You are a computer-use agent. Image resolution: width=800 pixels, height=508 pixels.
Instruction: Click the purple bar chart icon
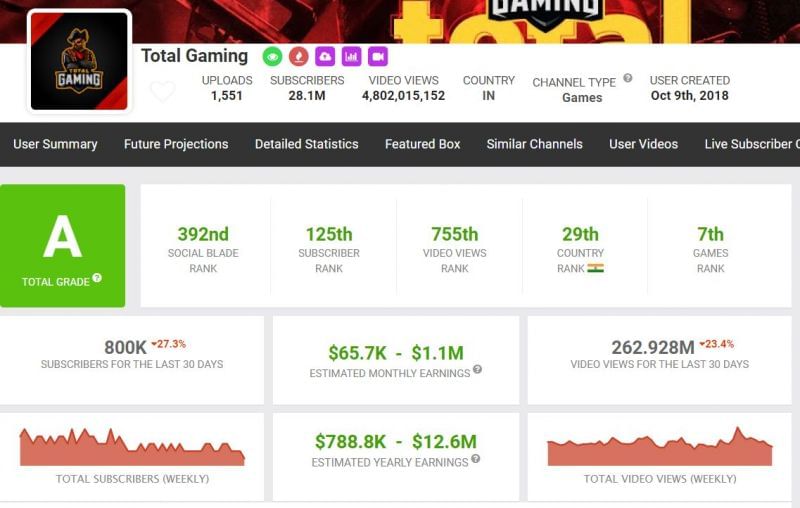(351, 56)
